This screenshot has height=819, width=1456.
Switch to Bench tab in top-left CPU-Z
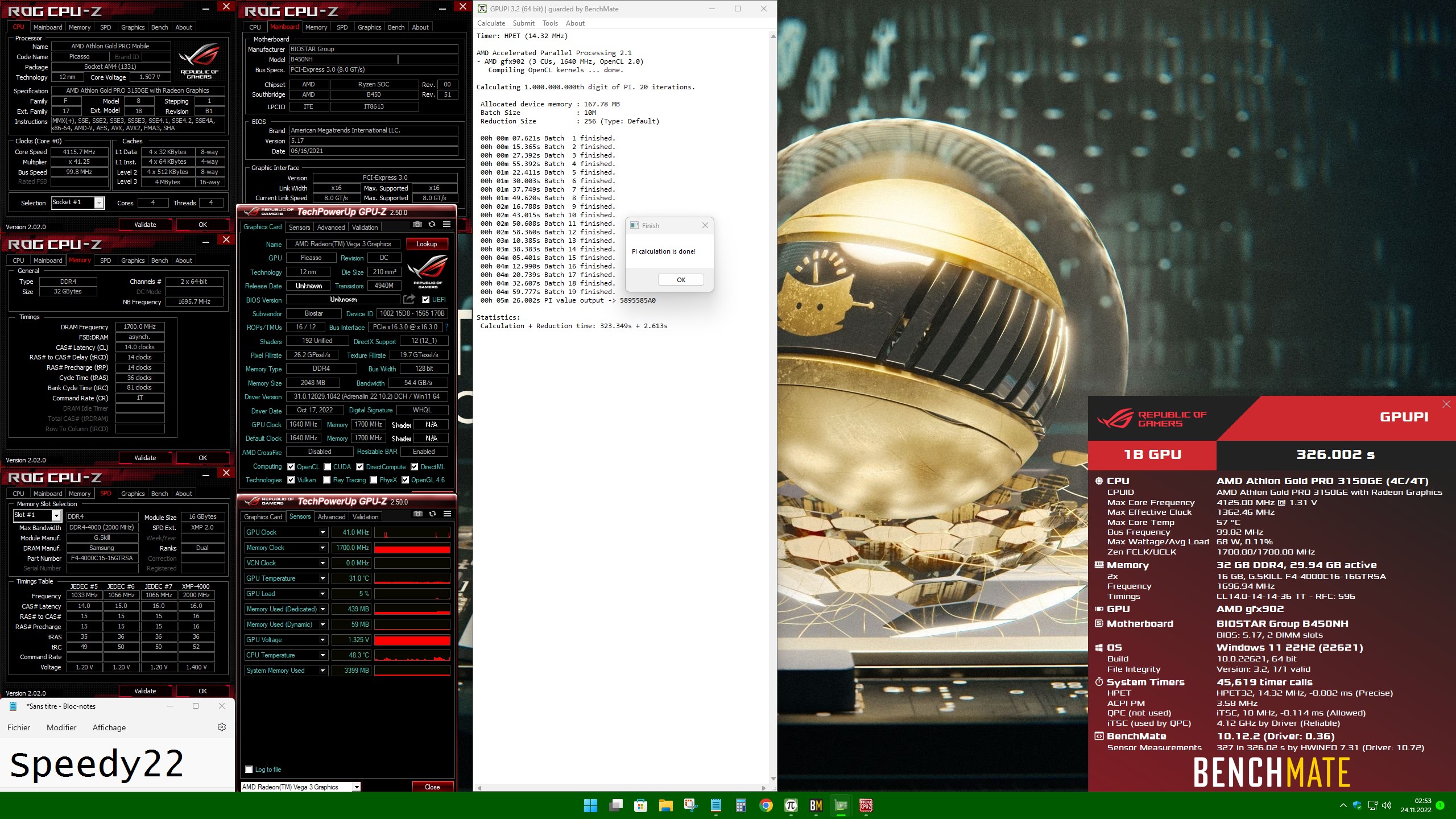[159, 27]
